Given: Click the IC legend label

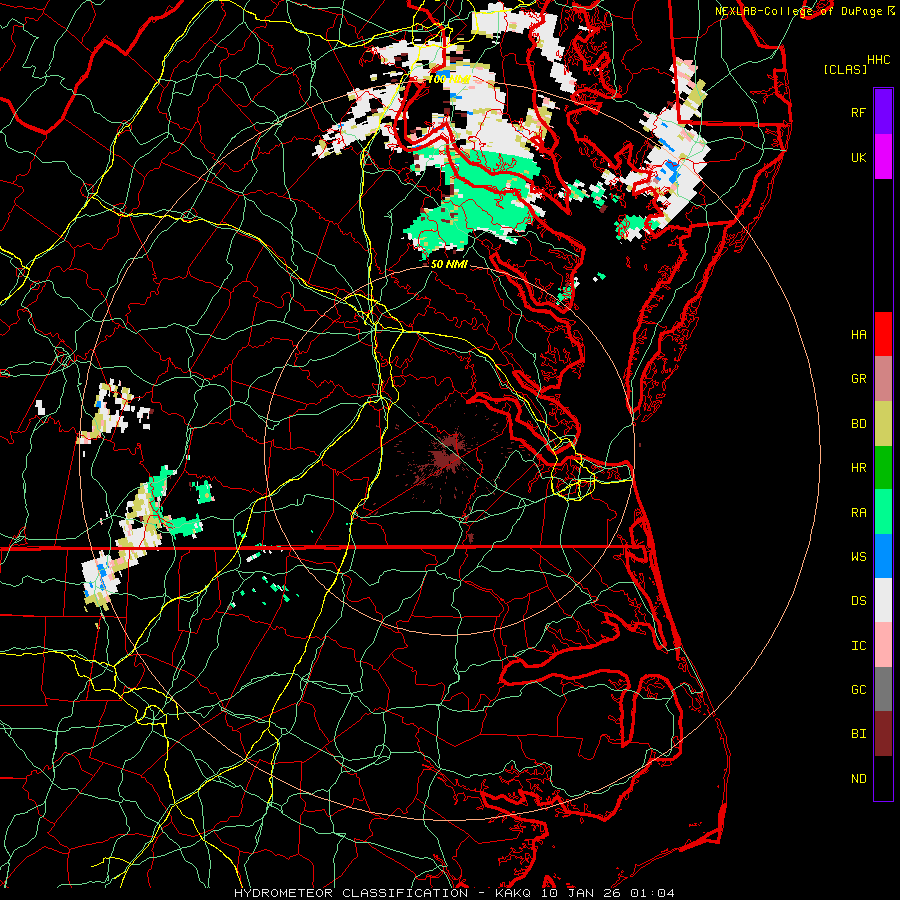Looking at the screenshot, I should click(858, 646).
